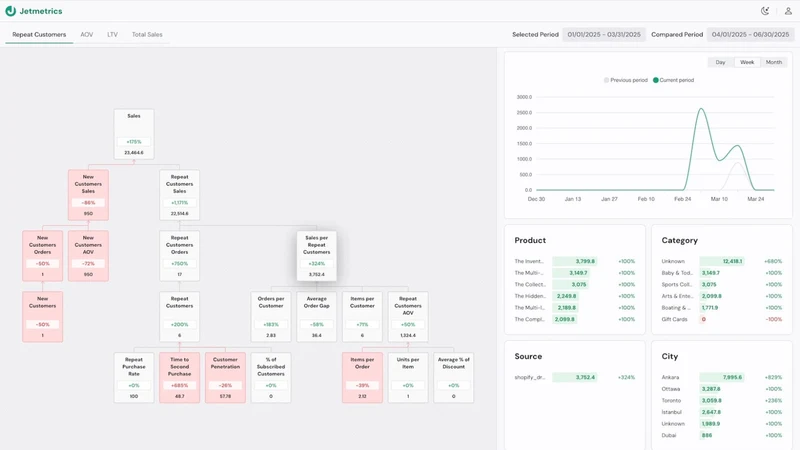Select the New Customers node
This screenshot has width=800, height=450.
click(x=42, y=316)
